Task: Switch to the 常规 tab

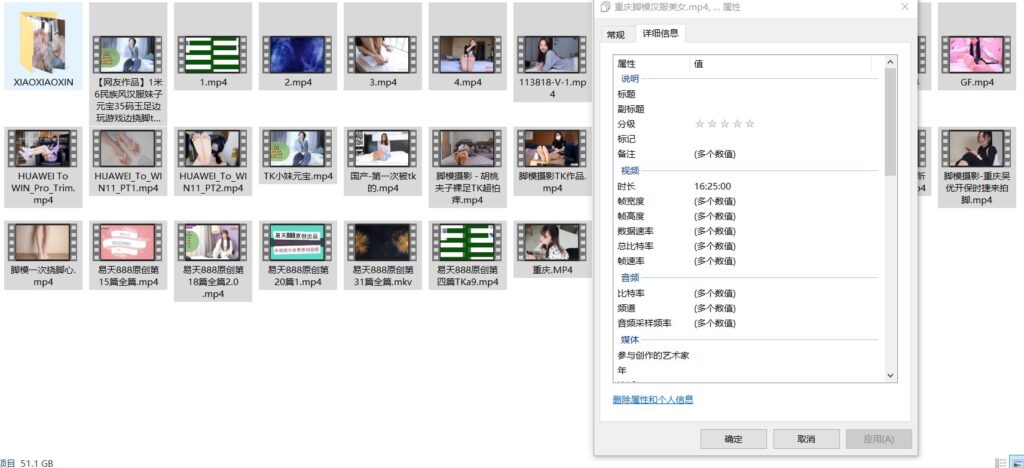Action: pyautogui.click(x=615, y=35)
